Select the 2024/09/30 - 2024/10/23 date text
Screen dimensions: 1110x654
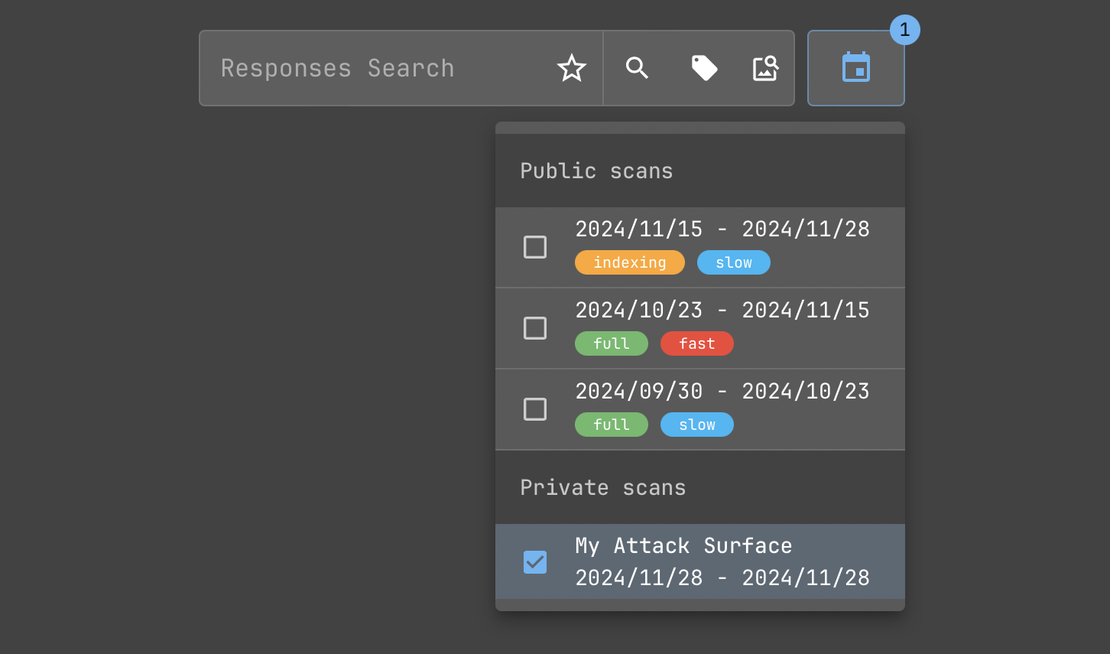(x=722, y=391)
